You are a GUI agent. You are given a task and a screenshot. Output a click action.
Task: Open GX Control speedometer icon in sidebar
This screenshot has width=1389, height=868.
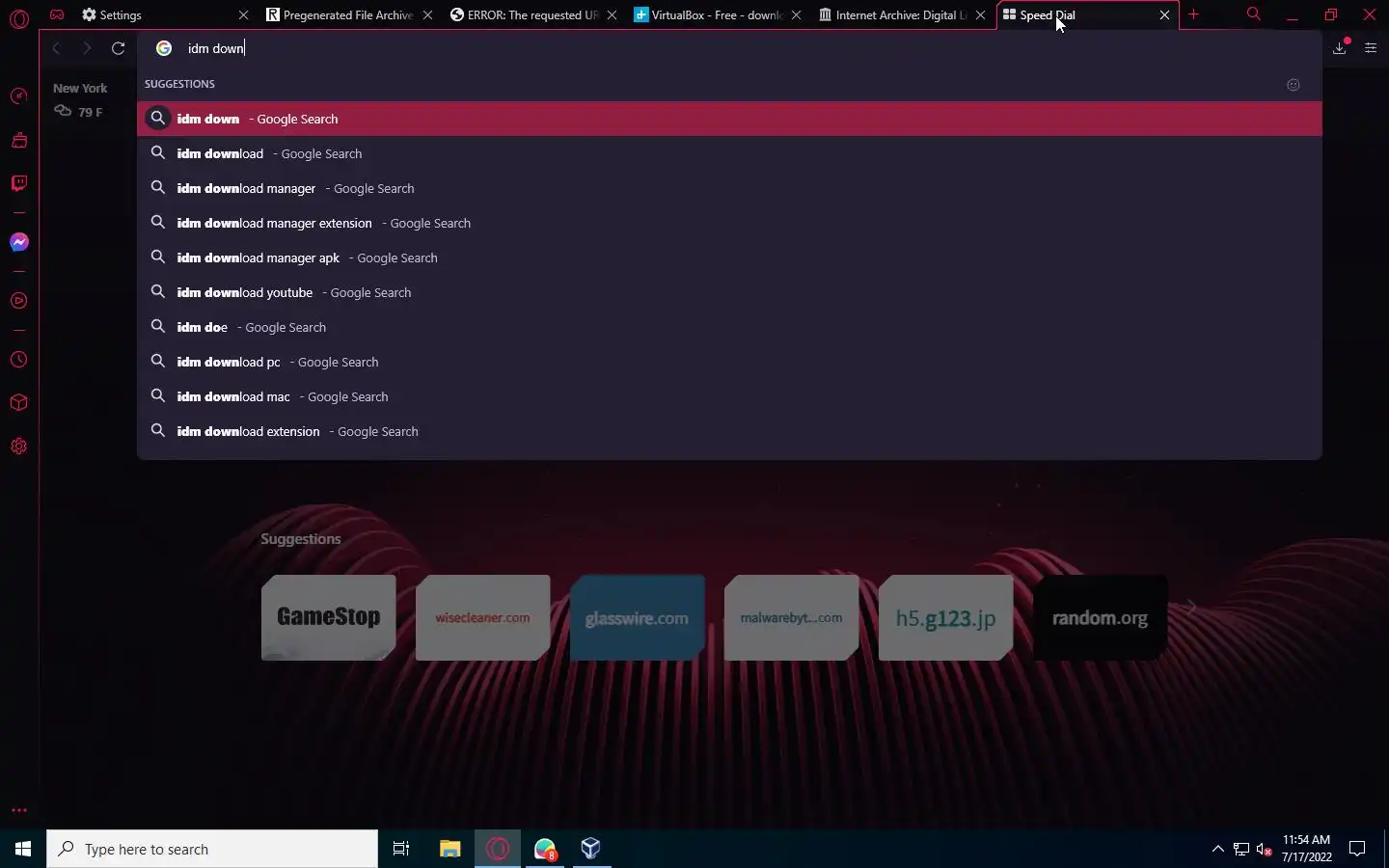[18, 95]
